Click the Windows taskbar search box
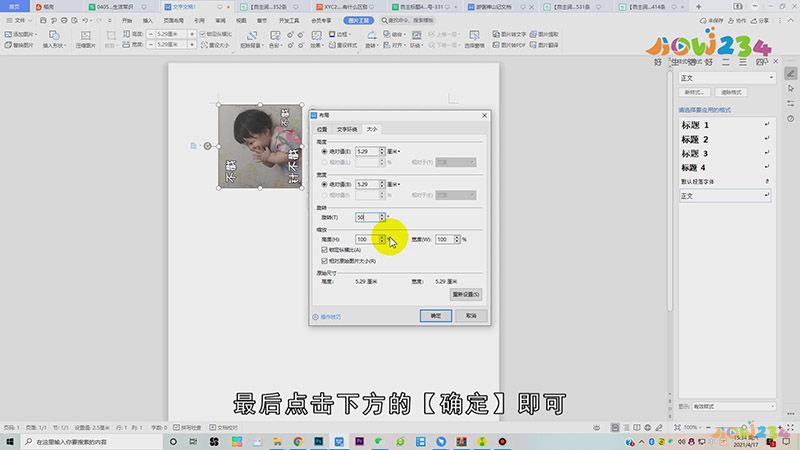The image size is (800, 450). (93, 441)
